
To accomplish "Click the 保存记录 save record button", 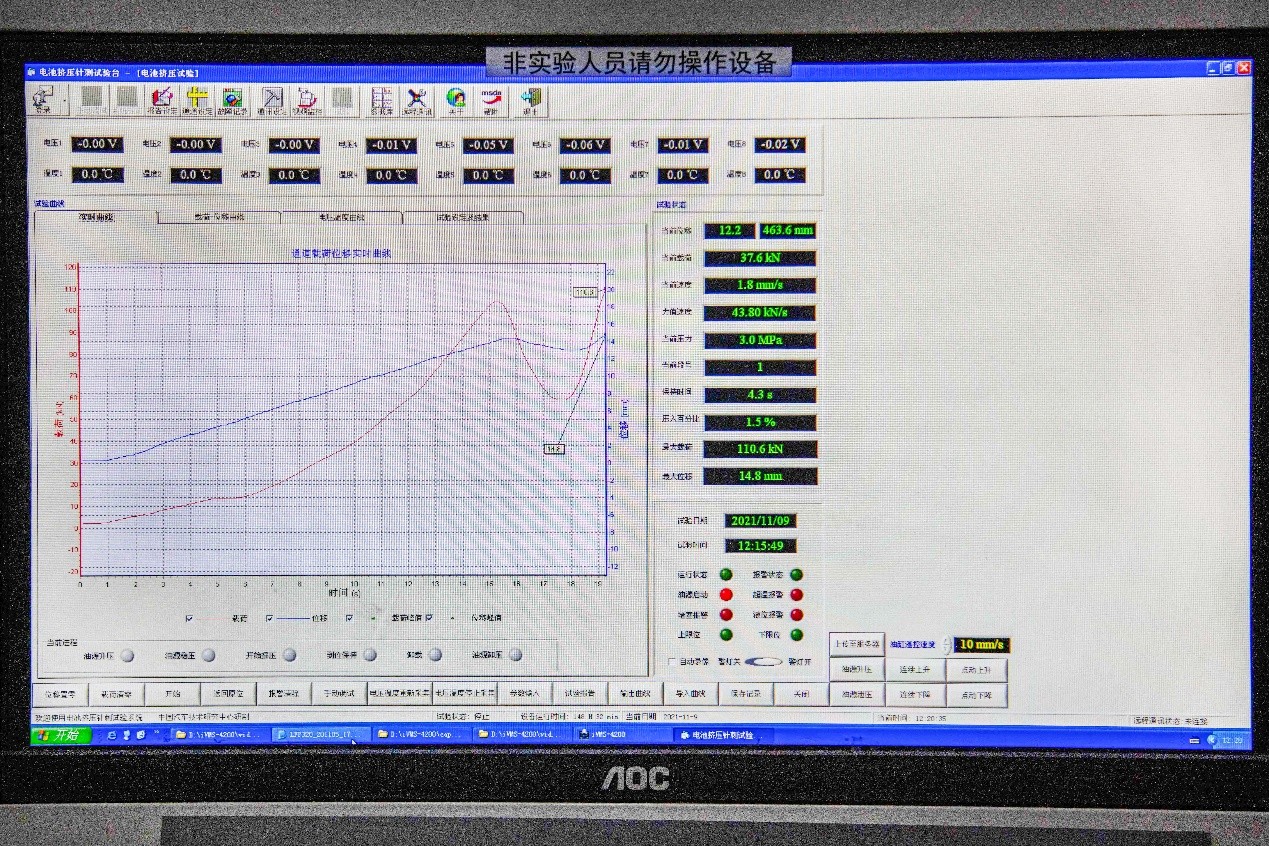I will point(747,694).
